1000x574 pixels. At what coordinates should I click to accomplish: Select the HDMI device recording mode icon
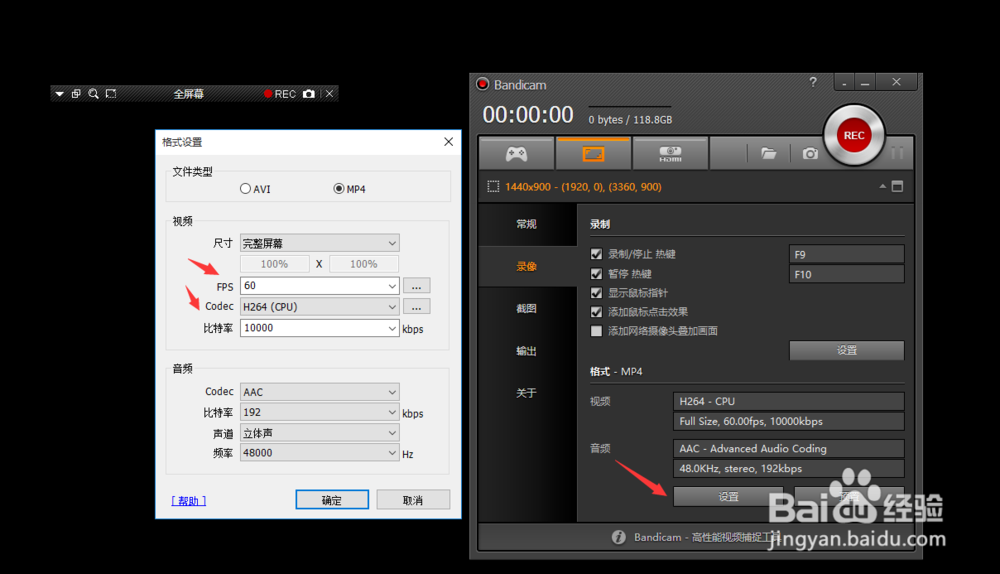(670, 154)
